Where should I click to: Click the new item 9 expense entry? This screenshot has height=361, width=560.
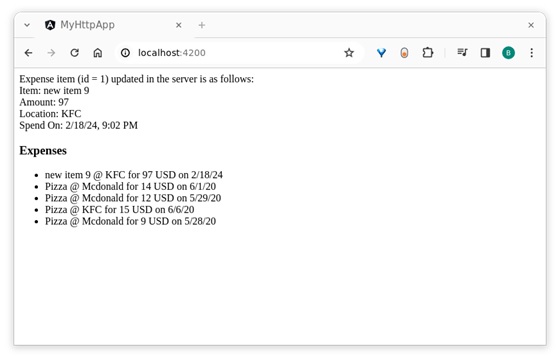(x=134, y=175)
